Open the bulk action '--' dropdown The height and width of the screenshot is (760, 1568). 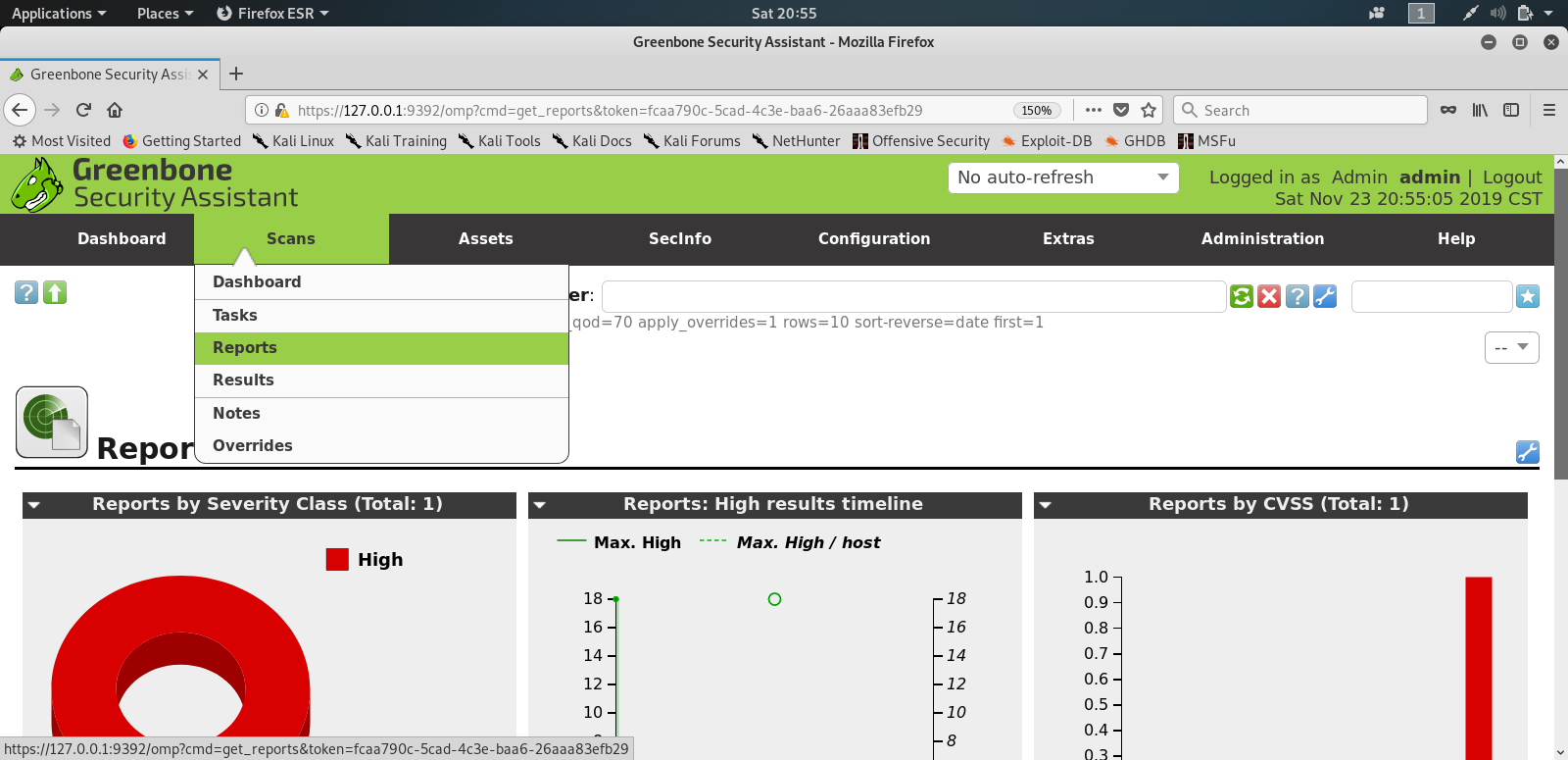[1512, 347]
